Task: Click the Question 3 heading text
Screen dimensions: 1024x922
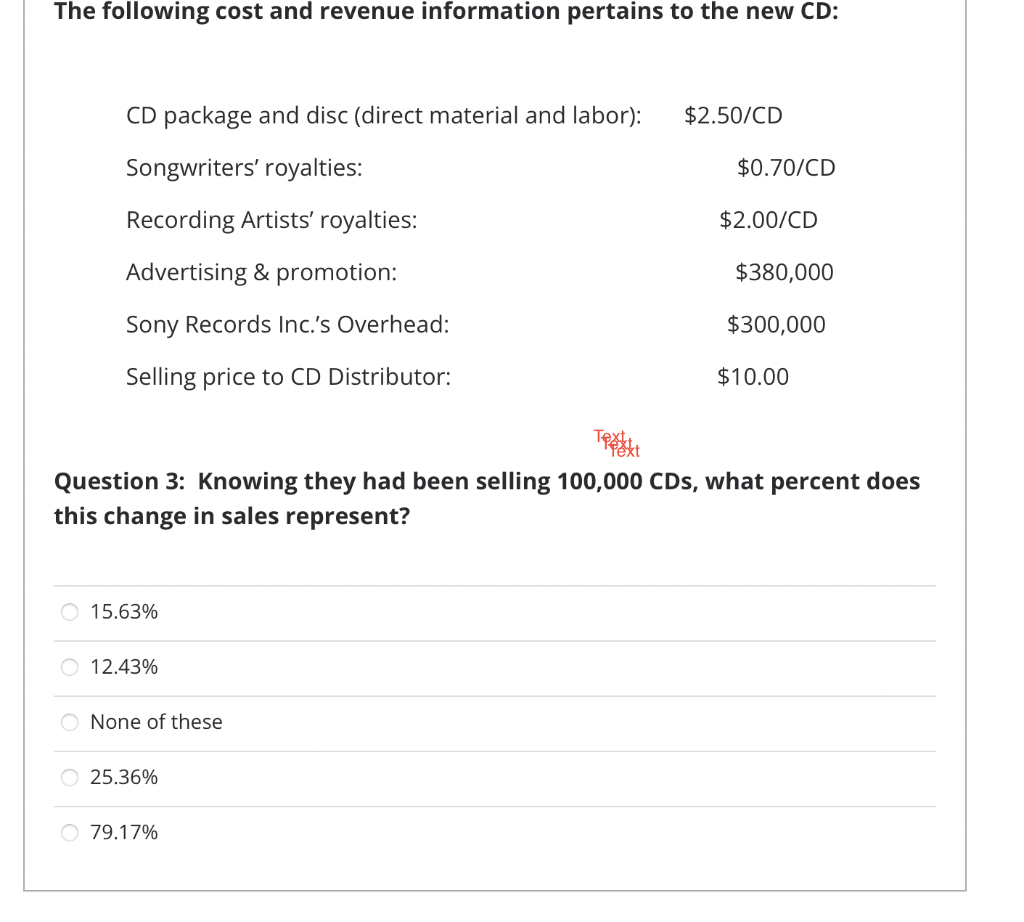Action: click(486, 498)
